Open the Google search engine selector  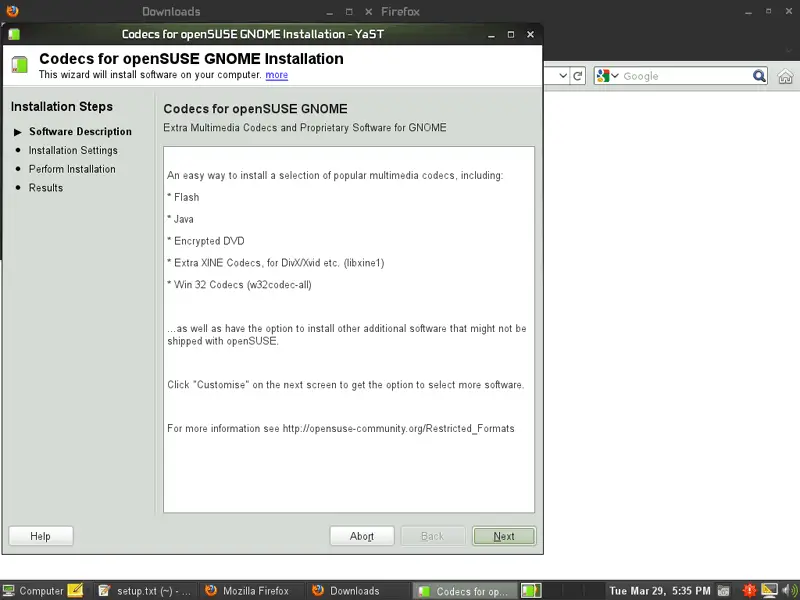click(x=608, y=76)
